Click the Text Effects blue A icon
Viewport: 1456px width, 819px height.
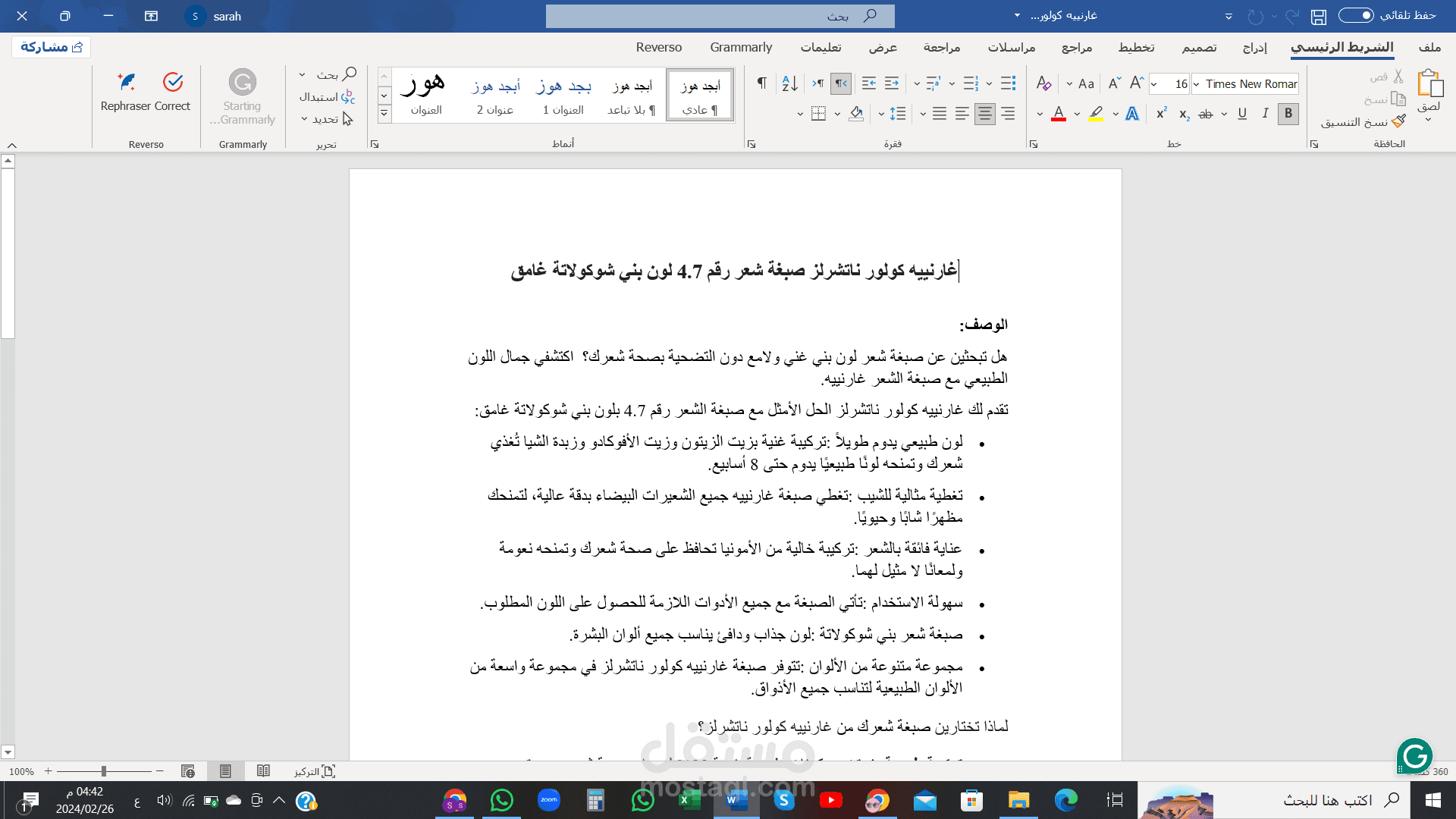[x=1132, y=114]
